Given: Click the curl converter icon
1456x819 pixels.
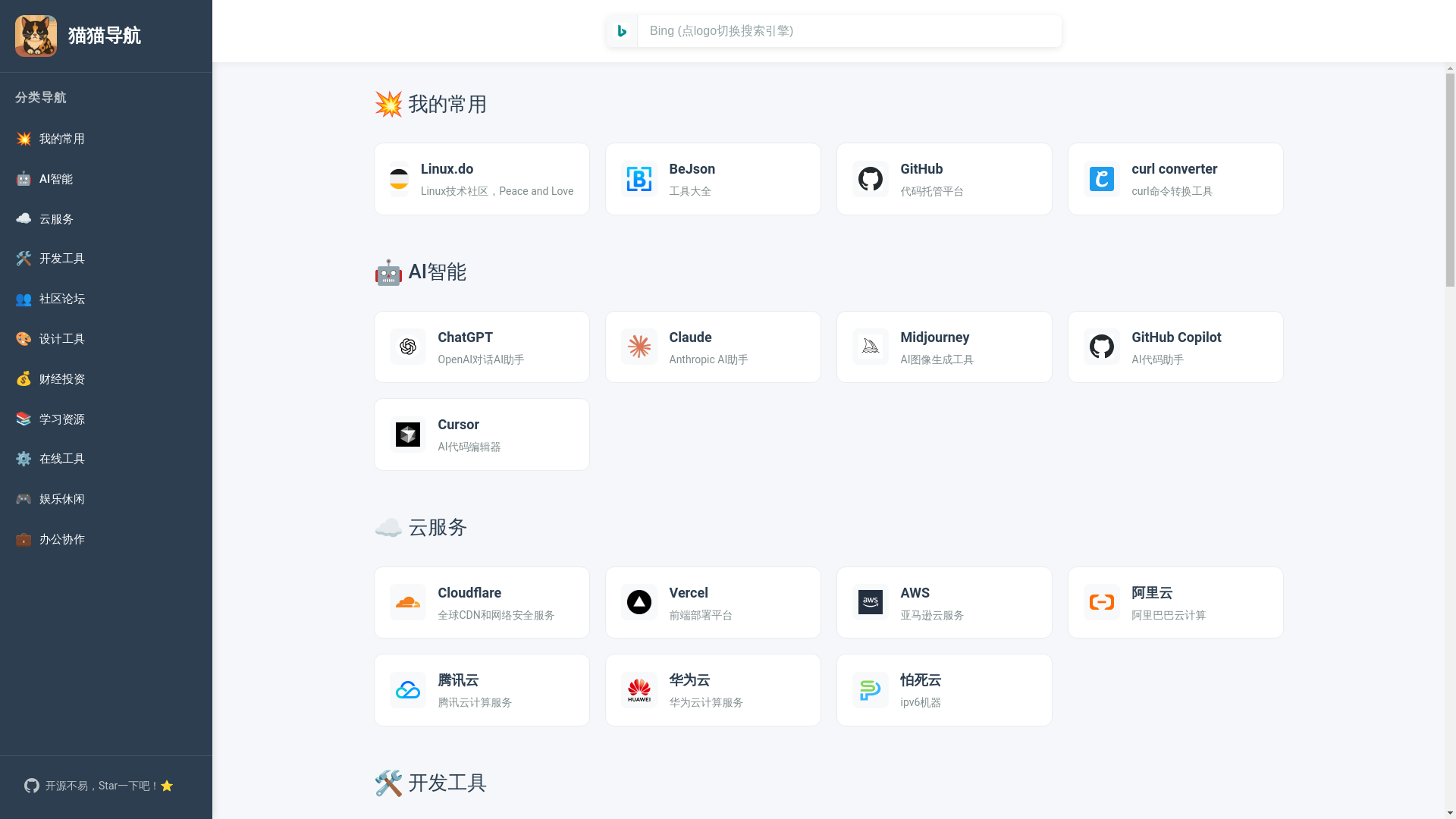Looking at the screenshot, I should (x=1102, y=179).
